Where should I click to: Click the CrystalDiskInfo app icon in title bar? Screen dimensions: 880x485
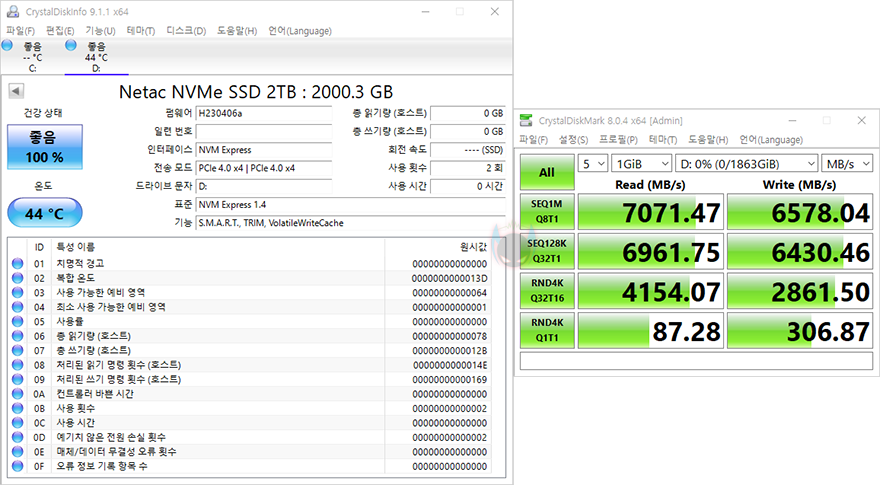coord(13,11)
